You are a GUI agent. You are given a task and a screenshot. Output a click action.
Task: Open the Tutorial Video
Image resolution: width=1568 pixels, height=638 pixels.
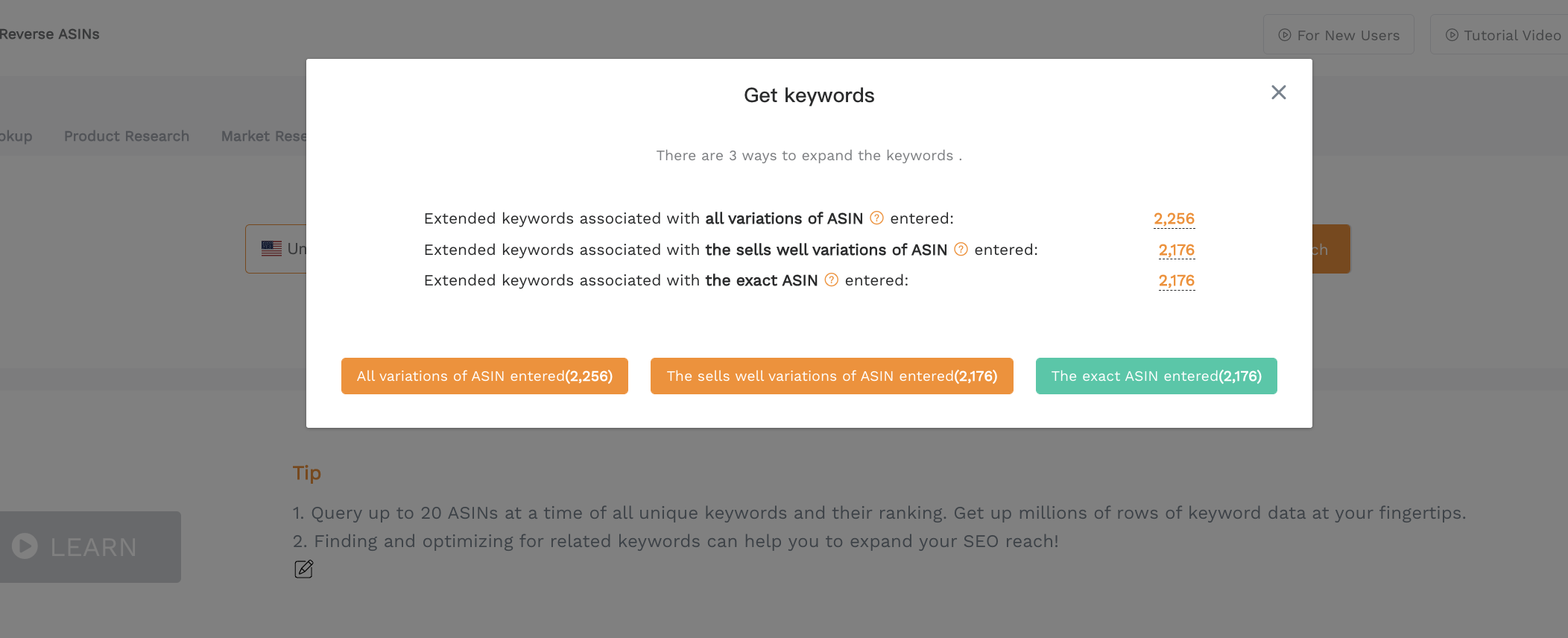point(1499,35)
